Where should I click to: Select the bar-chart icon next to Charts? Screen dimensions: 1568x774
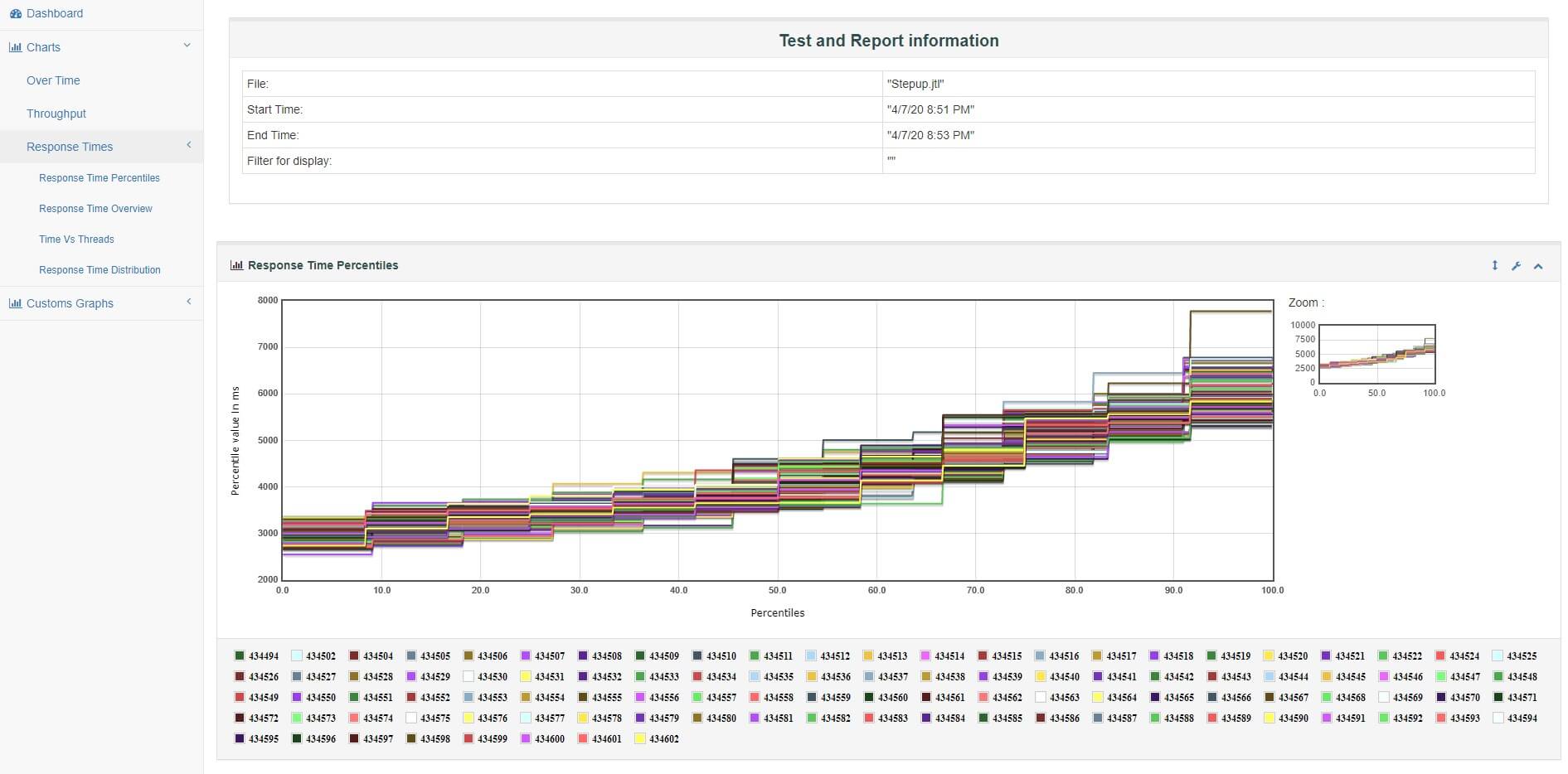pyautogui.click(x=15, y=47)
